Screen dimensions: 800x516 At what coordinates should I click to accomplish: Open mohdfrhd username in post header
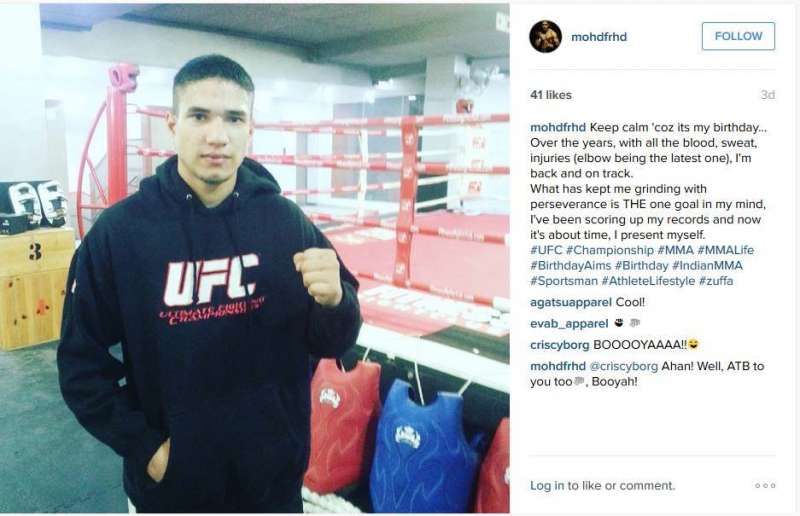[x=599, y=37]
